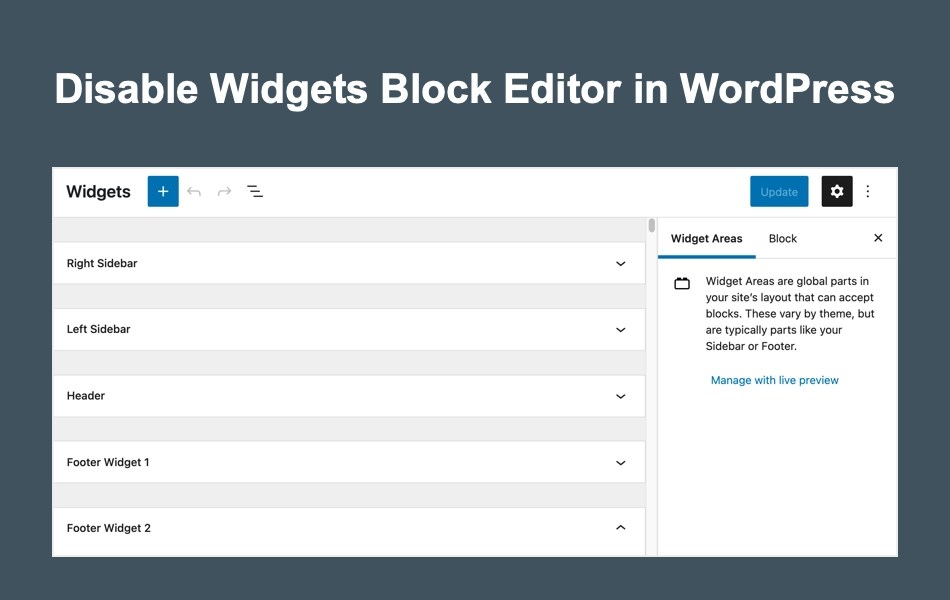
Task: Switch to the Widget Areas tab
Action: (706, 238)
